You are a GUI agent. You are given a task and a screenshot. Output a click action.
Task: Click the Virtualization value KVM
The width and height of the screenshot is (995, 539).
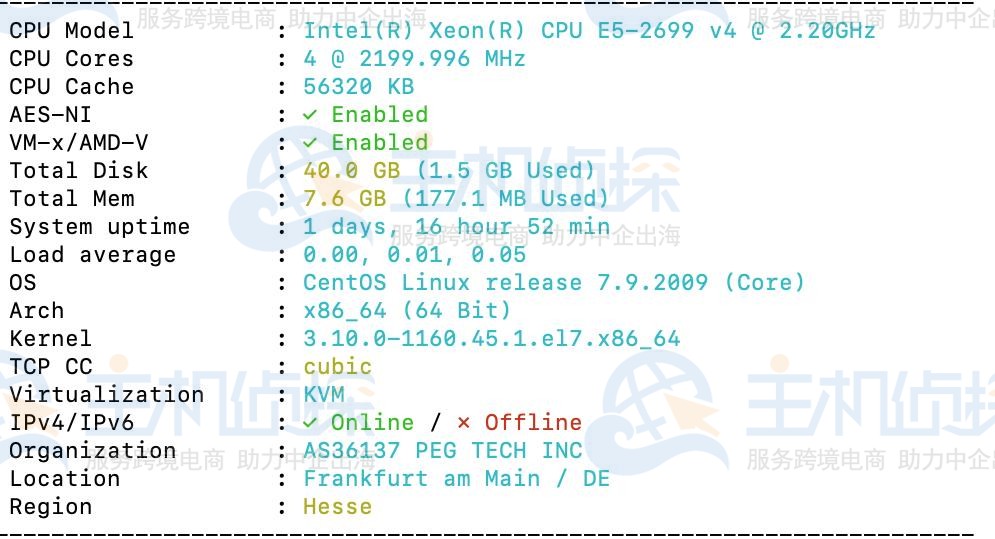tap(324, 395)
